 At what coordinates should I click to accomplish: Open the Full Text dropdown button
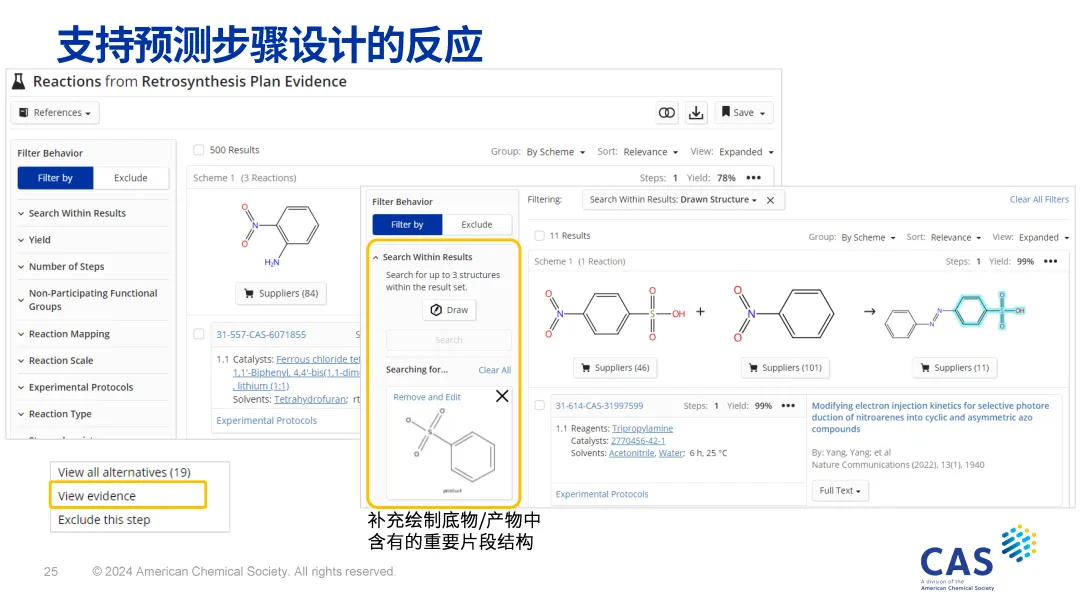840,491
